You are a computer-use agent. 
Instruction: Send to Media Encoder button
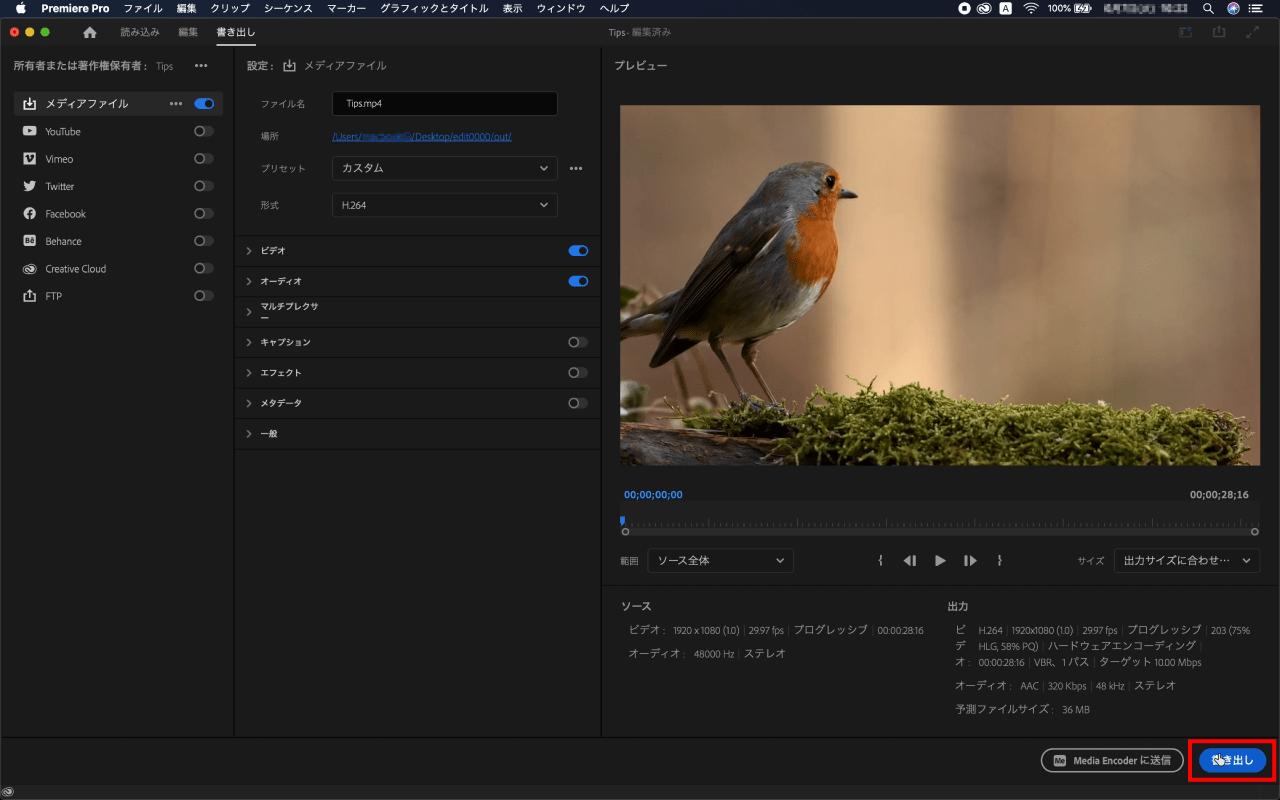pos(1112,761)
